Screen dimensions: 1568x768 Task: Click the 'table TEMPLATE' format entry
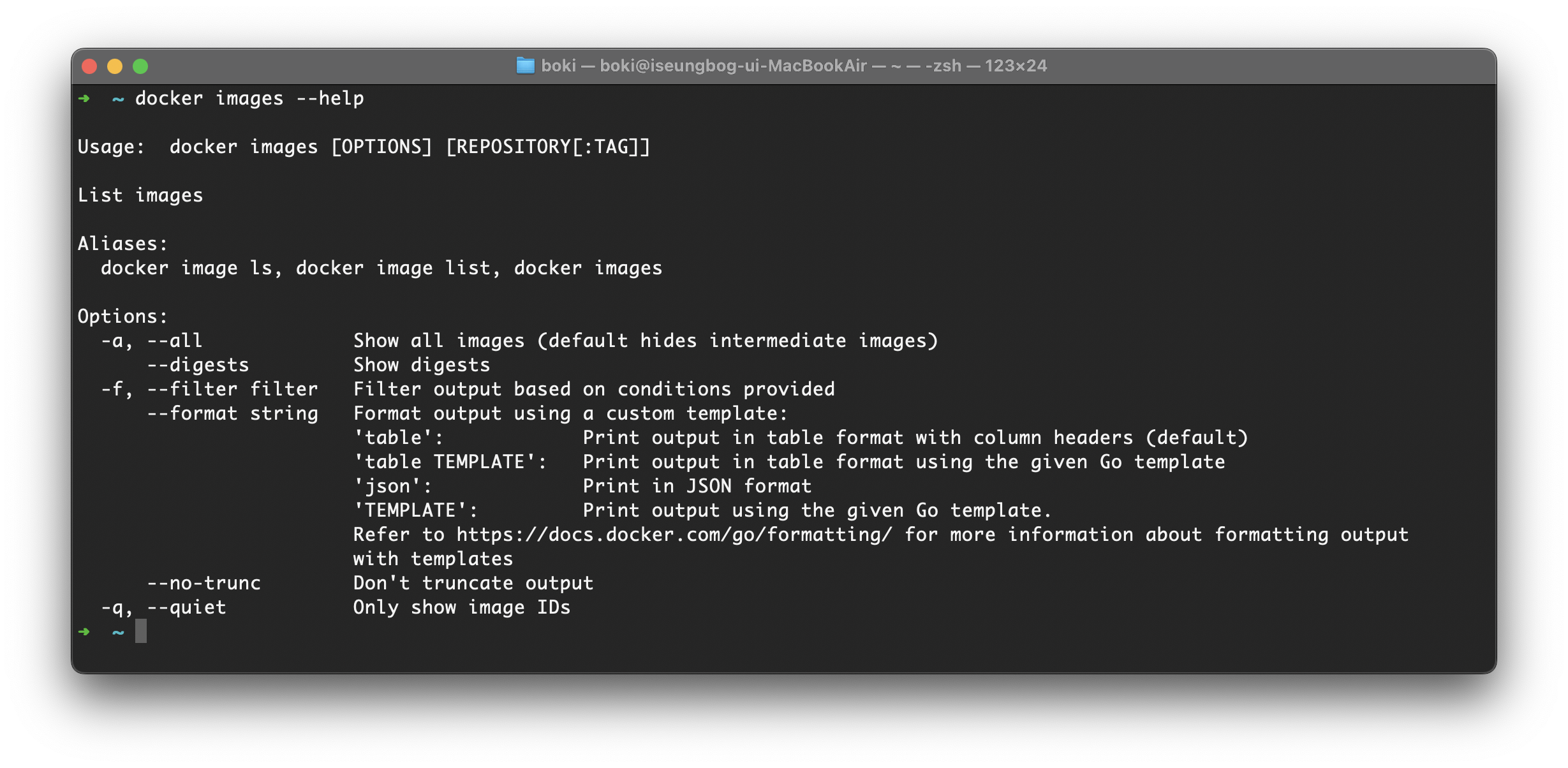(450, 462)
